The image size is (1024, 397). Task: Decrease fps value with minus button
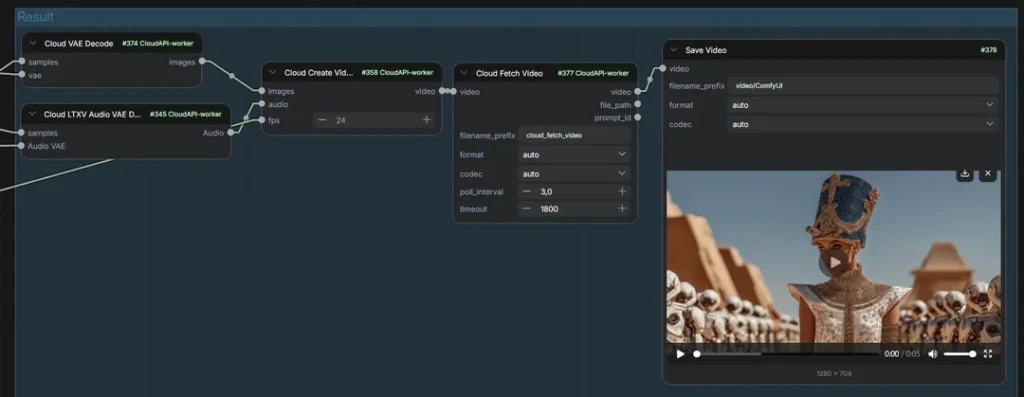click(322, 120)
